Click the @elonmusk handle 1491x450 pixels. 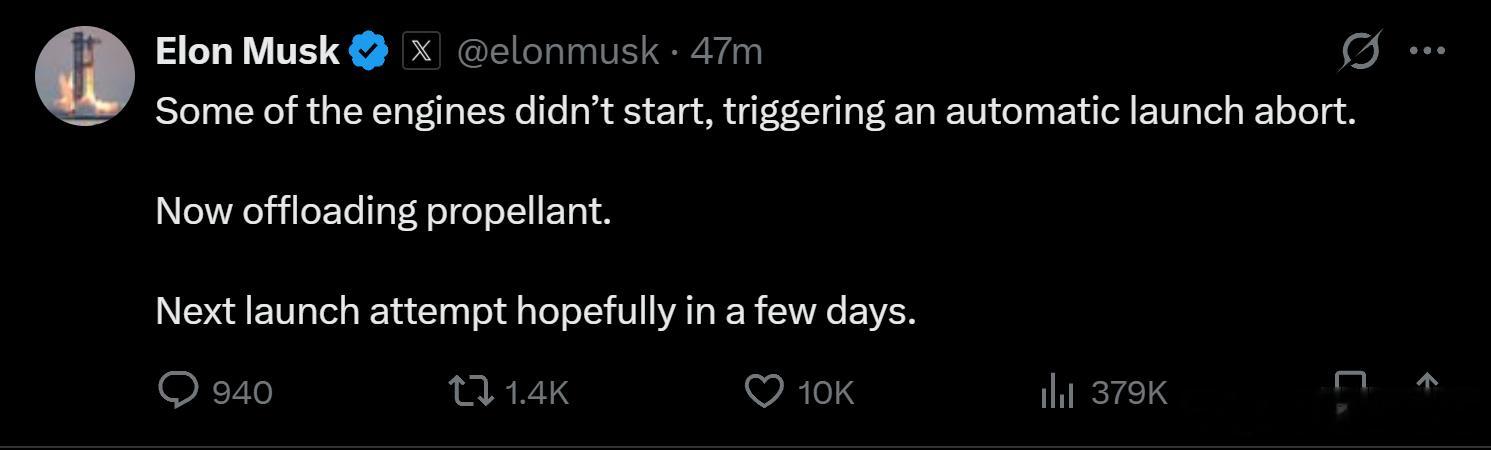pos(558,50)
